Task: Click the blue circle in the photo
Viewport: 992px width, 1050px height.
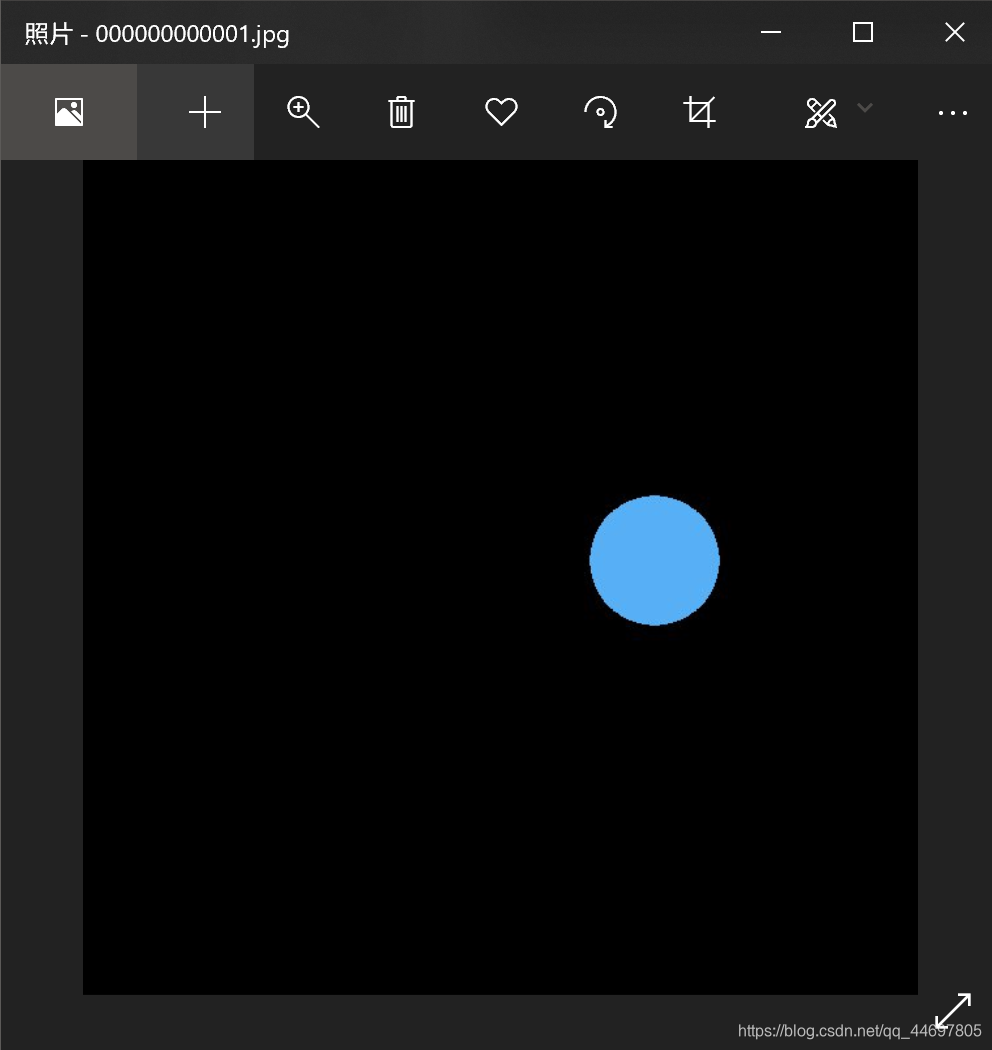Action: [x=654, y=560]
